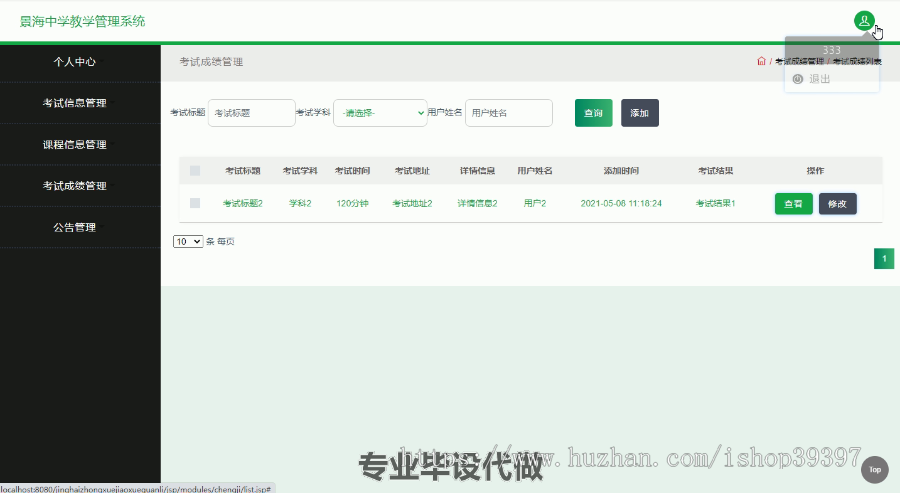The image size is (900, 493).
Task: Click the 120分钟 table cell
Action: [352, 203]
